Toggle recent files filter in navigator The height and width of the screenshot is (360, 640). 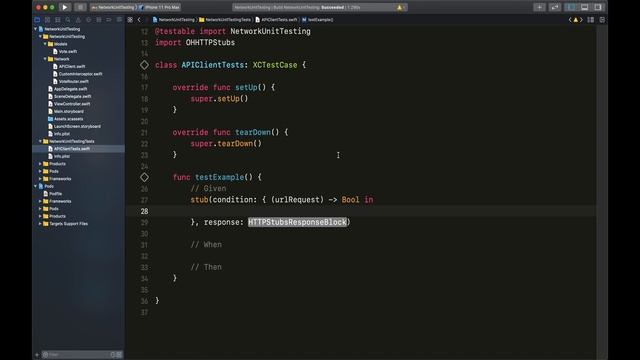(x=113, y=355)
